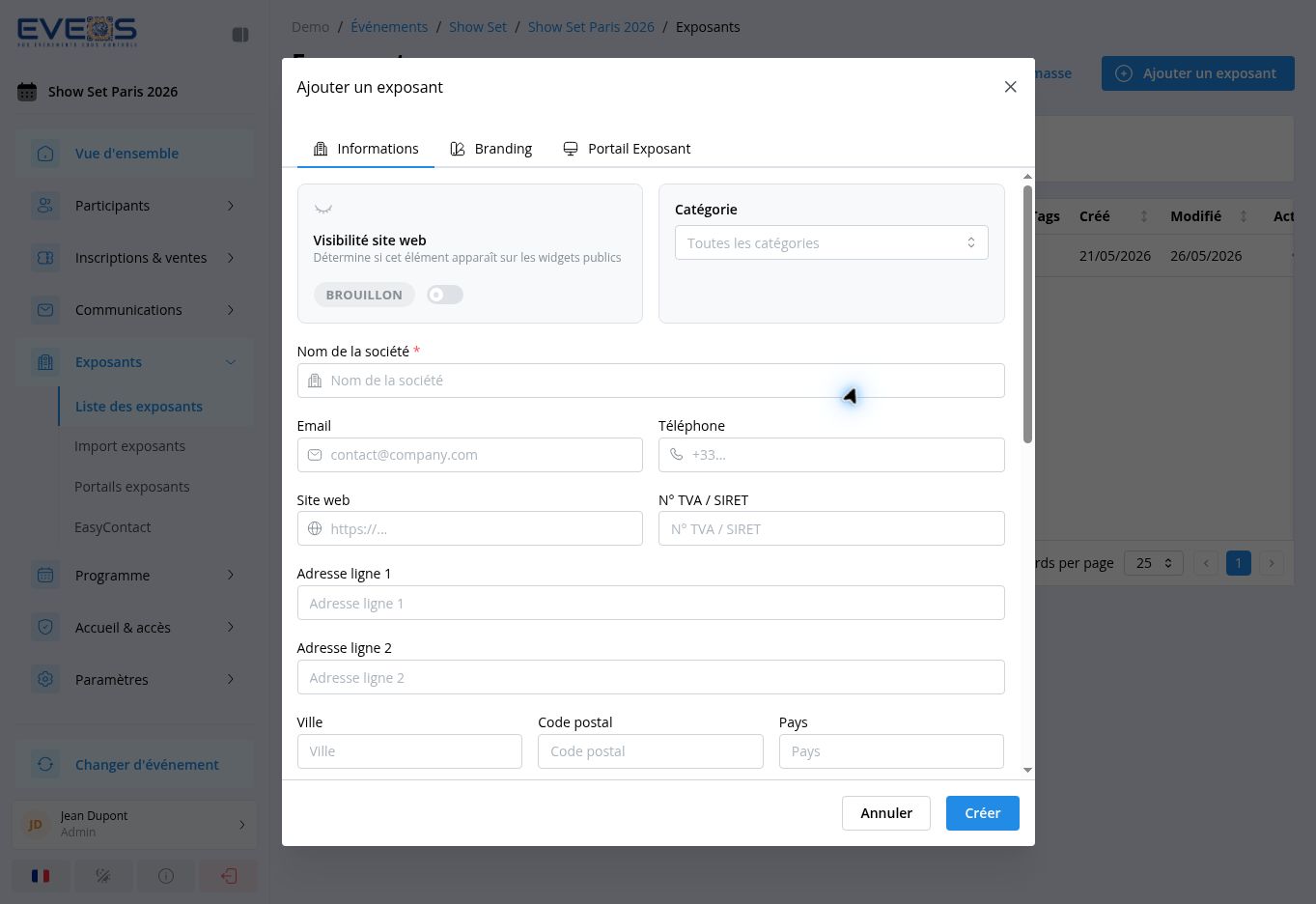This screenshot has height=904, width=1316.
Task: Click the dialog's vertical scrollbar
Action: (1027, 314)
